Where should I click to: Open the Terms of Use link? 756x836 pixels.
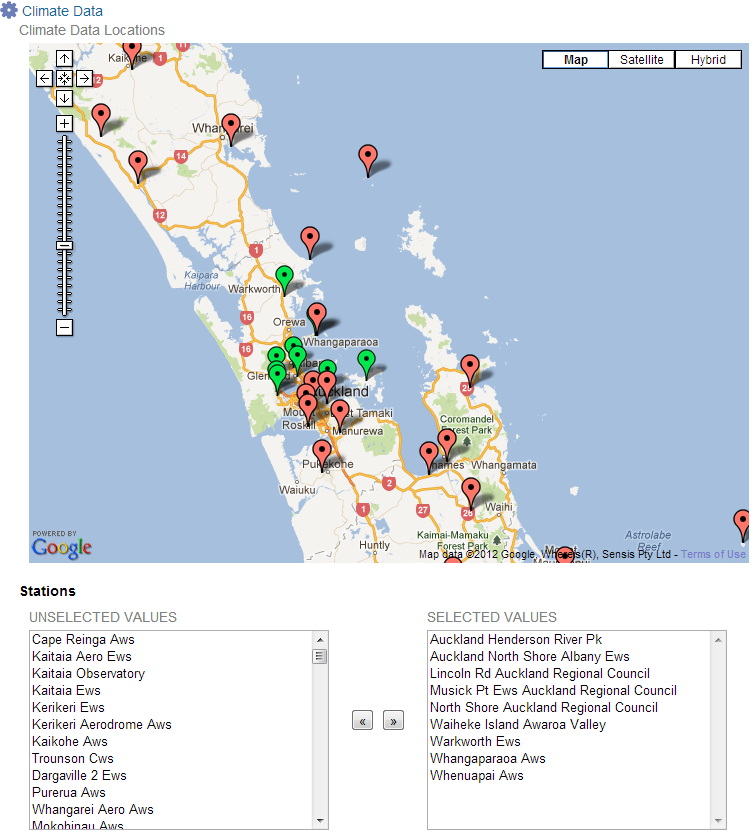[713, 554]
